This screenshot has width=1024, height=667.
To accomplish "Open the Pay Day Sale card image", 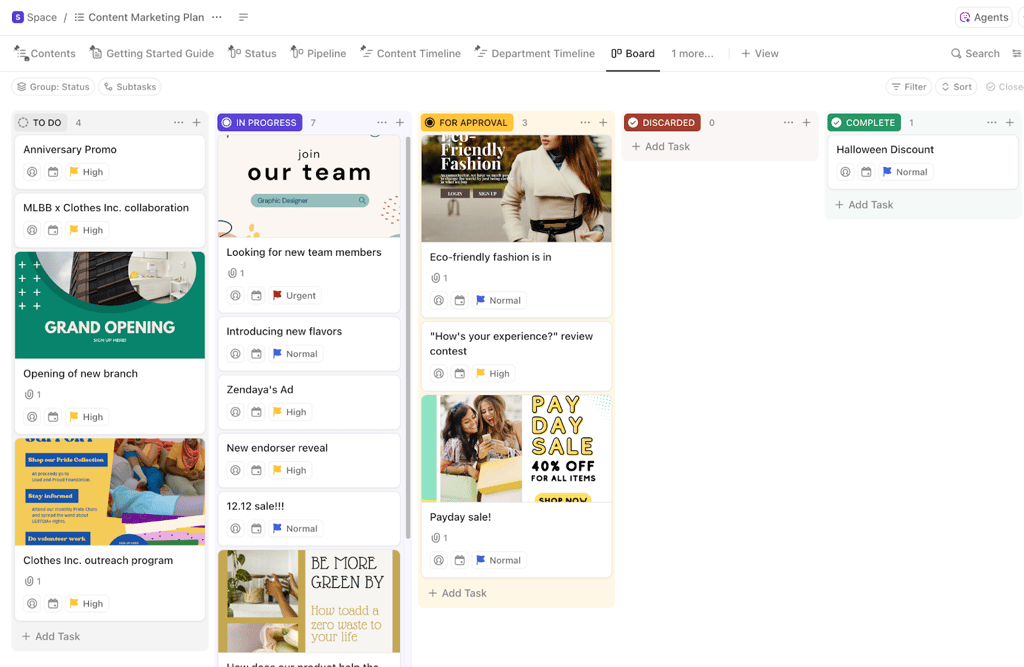I will coord(517,448).
